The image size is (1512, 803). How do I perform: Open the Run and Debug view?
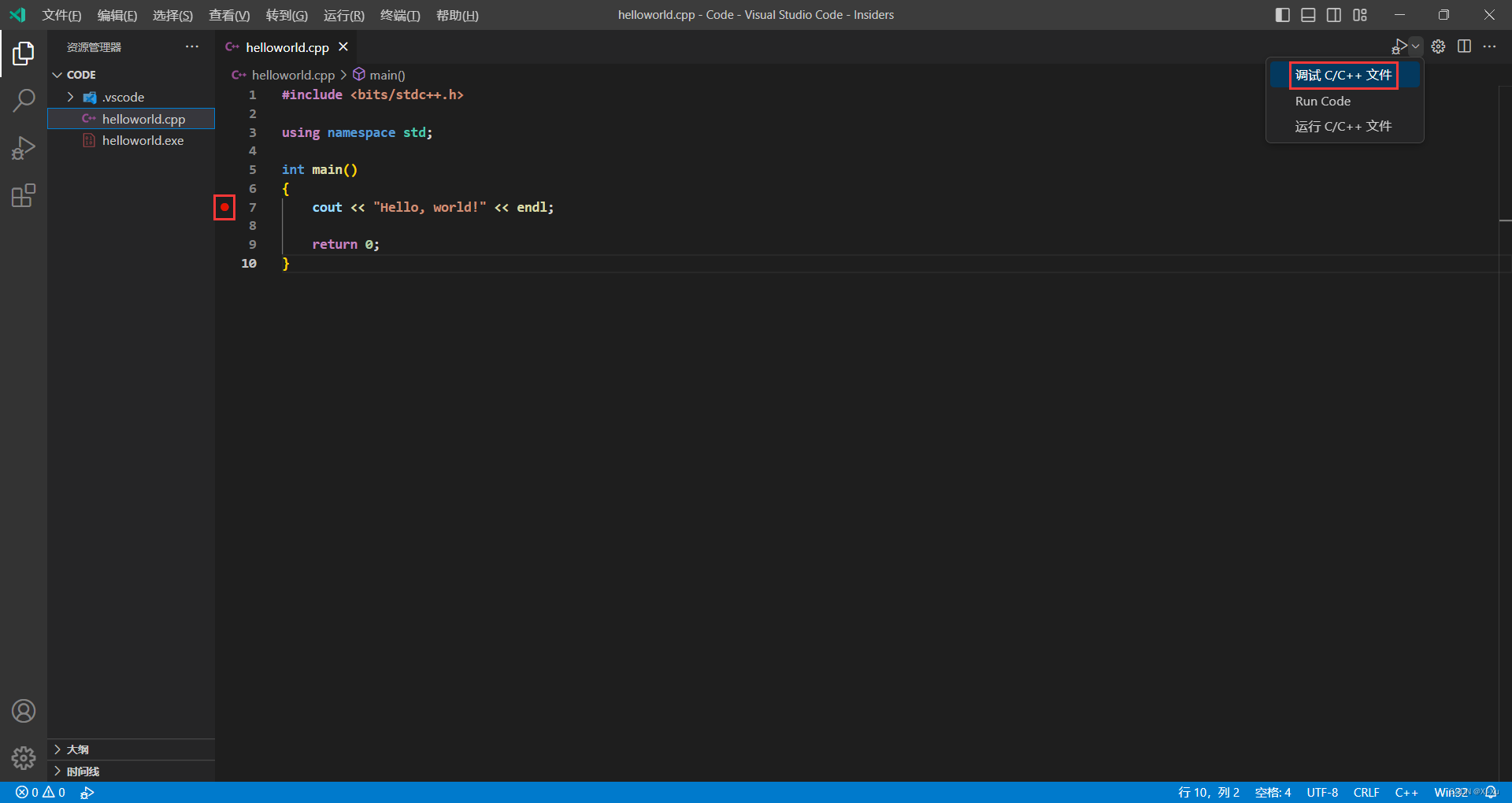pos(24,148)
